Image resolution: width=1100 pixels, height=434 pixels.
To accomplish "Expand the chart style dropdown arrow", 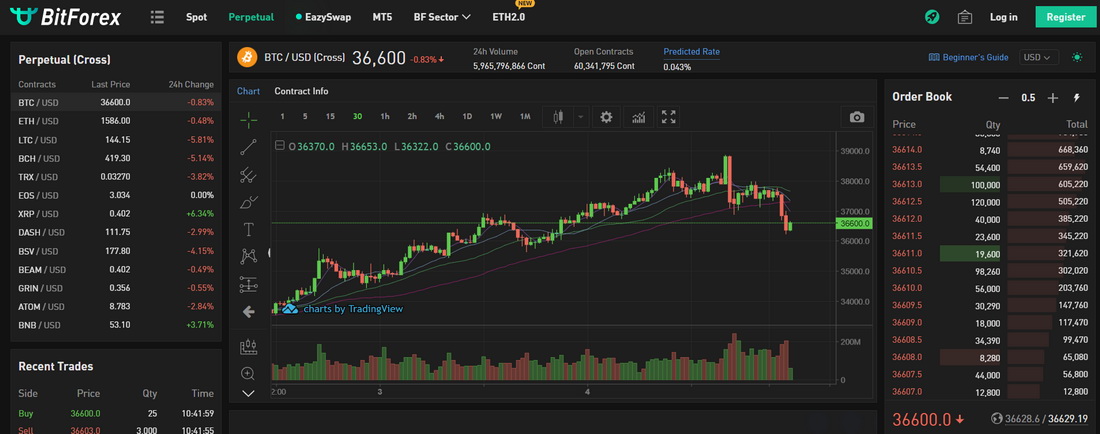I will (580, 117).
